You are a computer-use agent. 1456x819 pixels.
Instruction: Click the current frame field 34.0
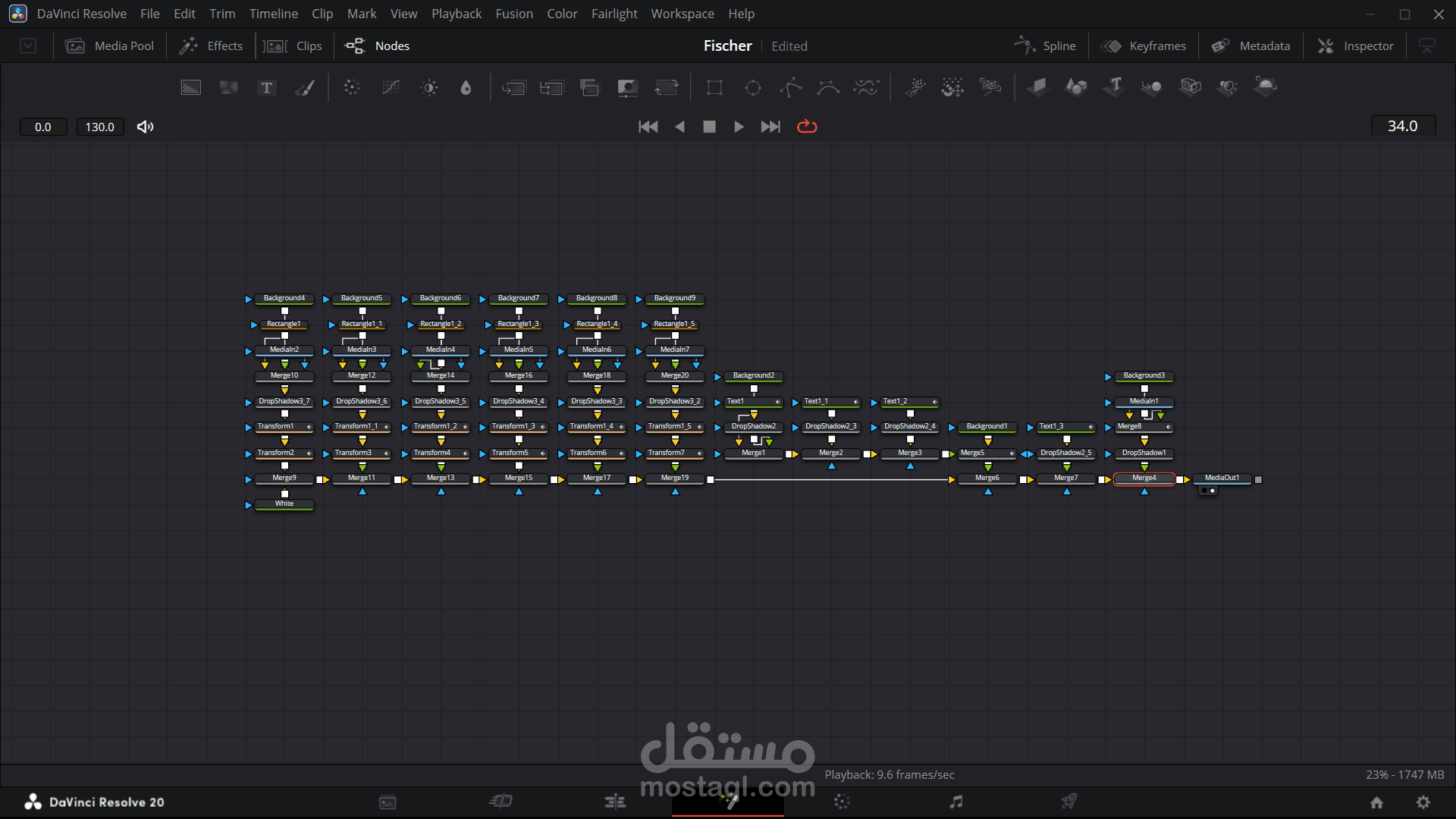[1402, 126]
